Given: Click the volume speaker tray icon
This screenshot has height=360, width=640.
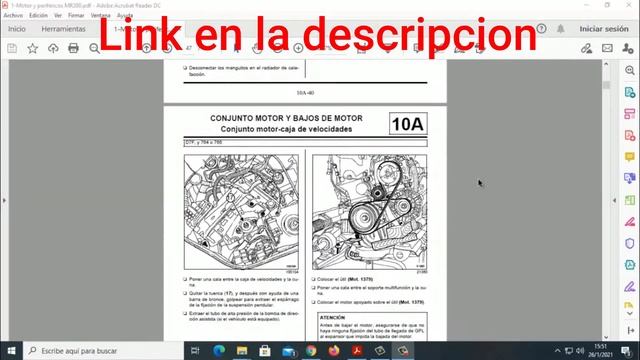Looking at the screenshot, I should [x=580, y=351].
